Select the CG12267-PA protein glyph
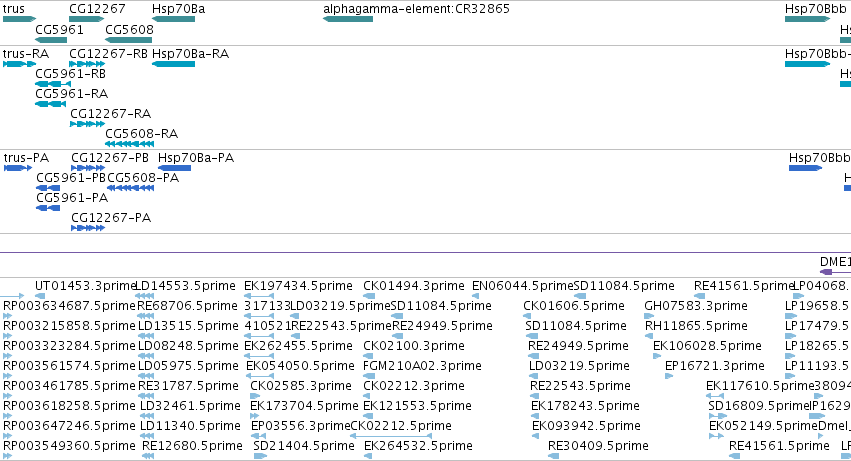This screenshot has width=851, height=461. pos(88,228)
